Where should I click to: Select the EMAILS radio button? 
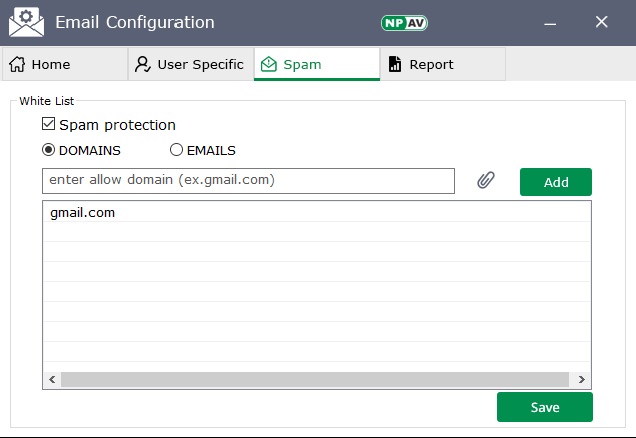[176, 151]
